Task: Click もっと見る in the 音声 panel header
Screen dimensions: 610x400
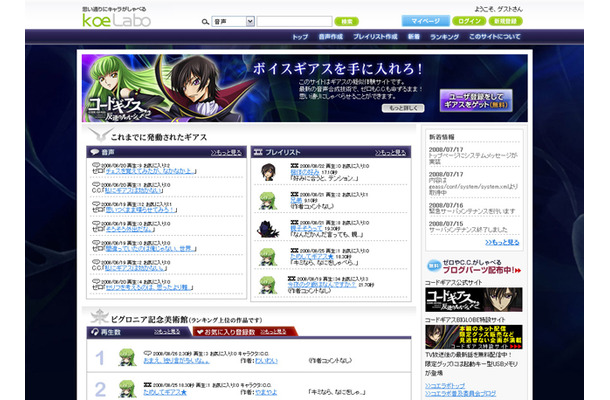Action: [226, 153]
